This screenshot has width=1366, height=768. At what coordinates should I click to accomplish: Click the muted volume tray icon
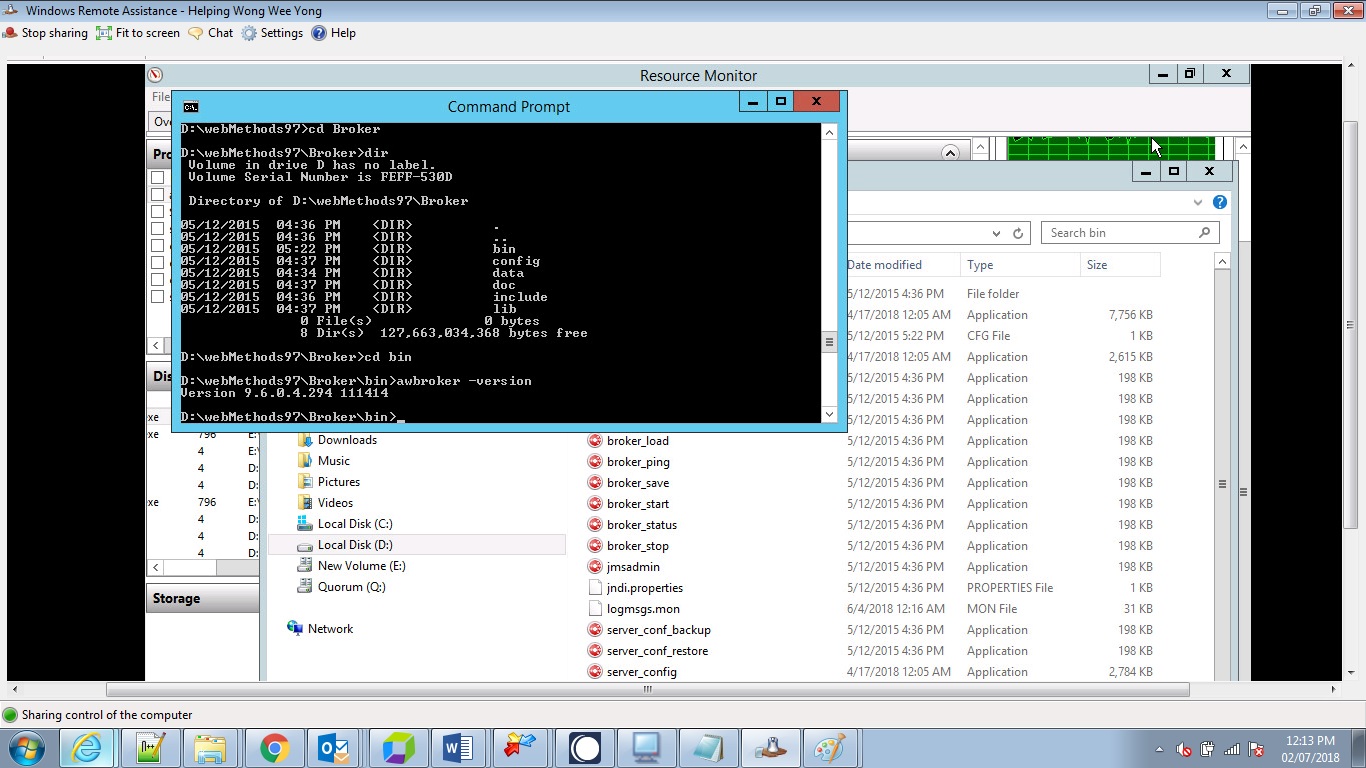tap(1184, 749)
